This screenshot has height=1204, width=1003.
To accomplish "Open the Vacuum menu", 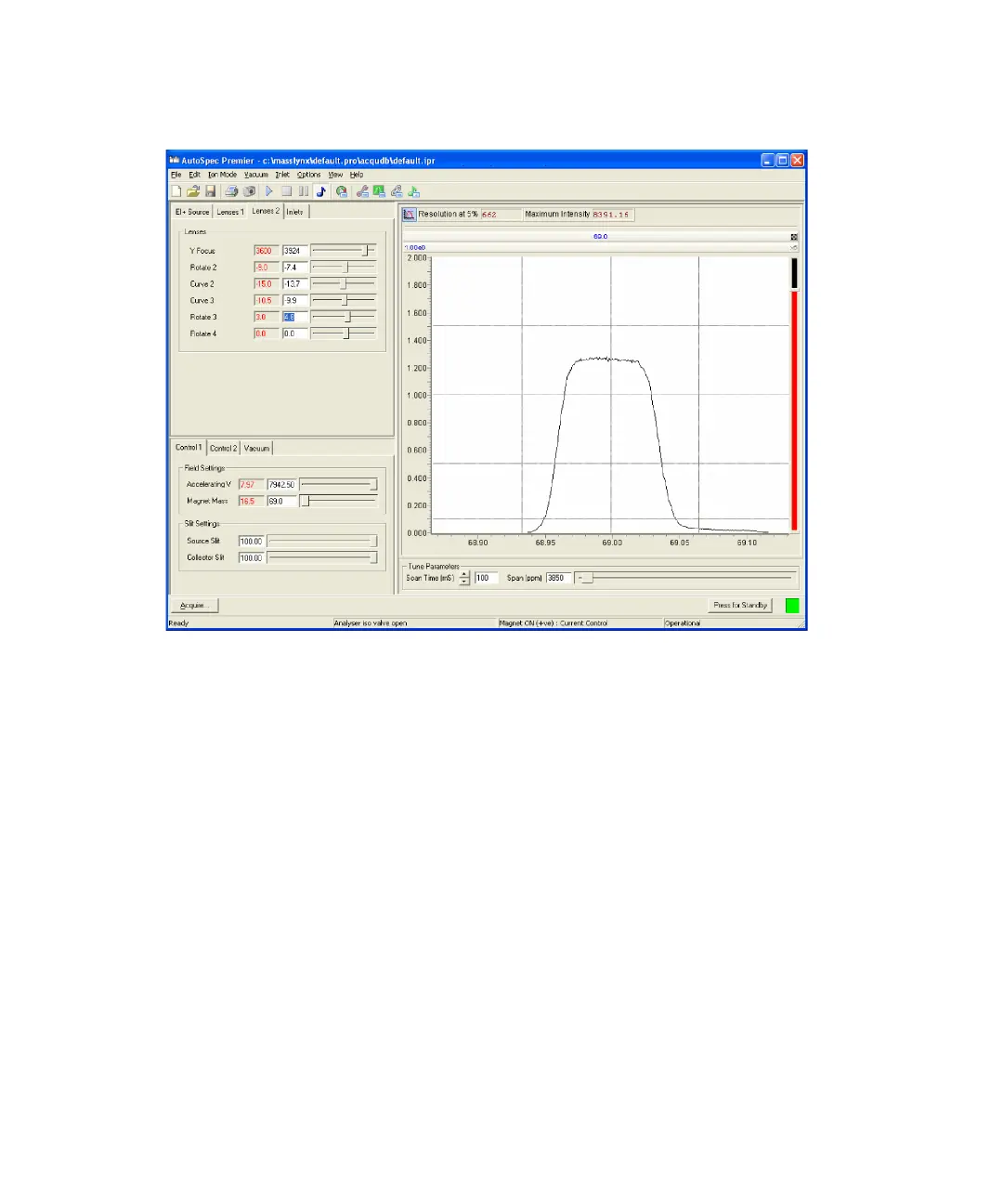I will (x=256, y=175).
